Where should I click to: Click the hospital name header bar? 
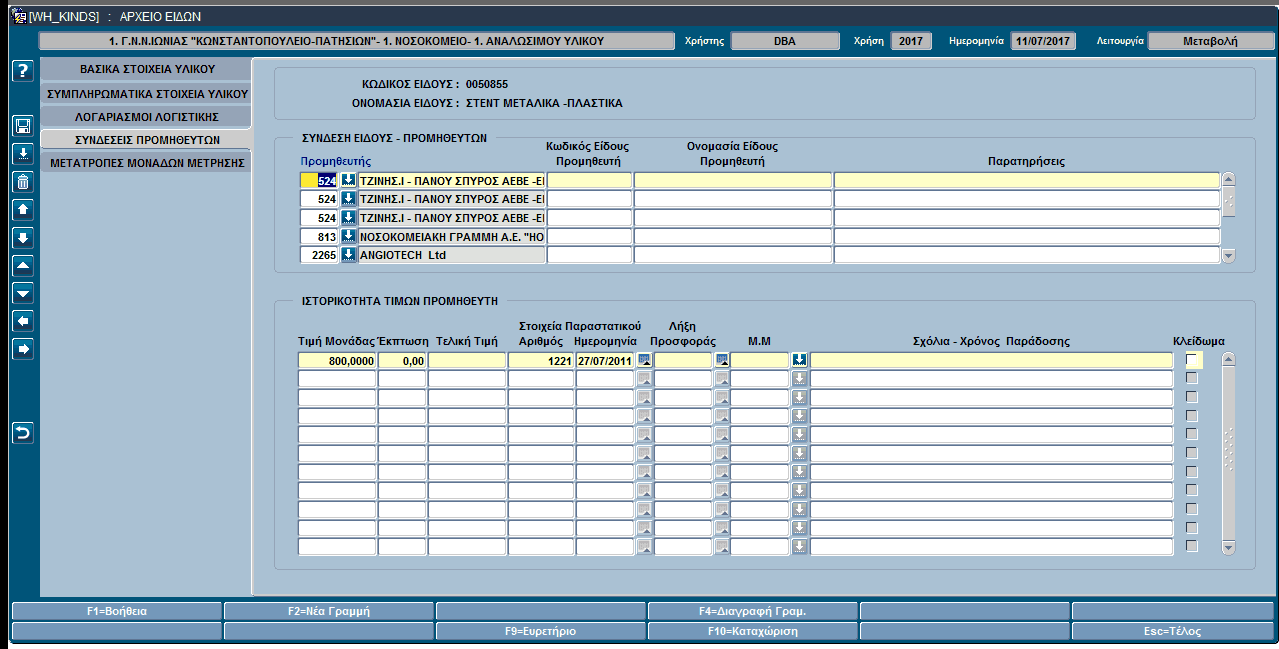pyautogui.click(x=356, y=41)
